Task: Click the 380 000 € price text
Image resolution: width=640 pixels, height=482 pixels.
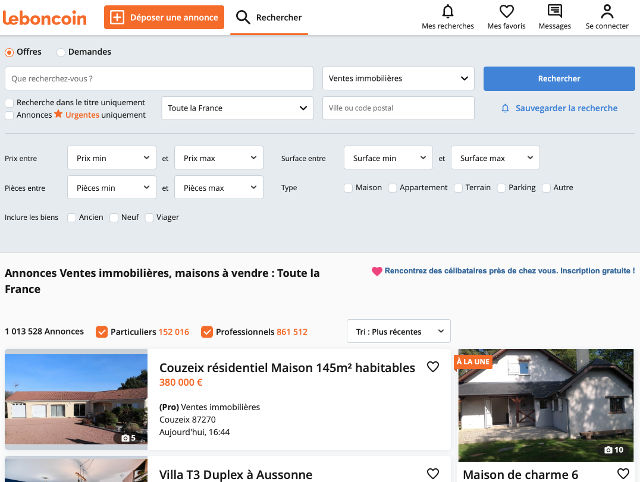Action: [x=181, y=383]
